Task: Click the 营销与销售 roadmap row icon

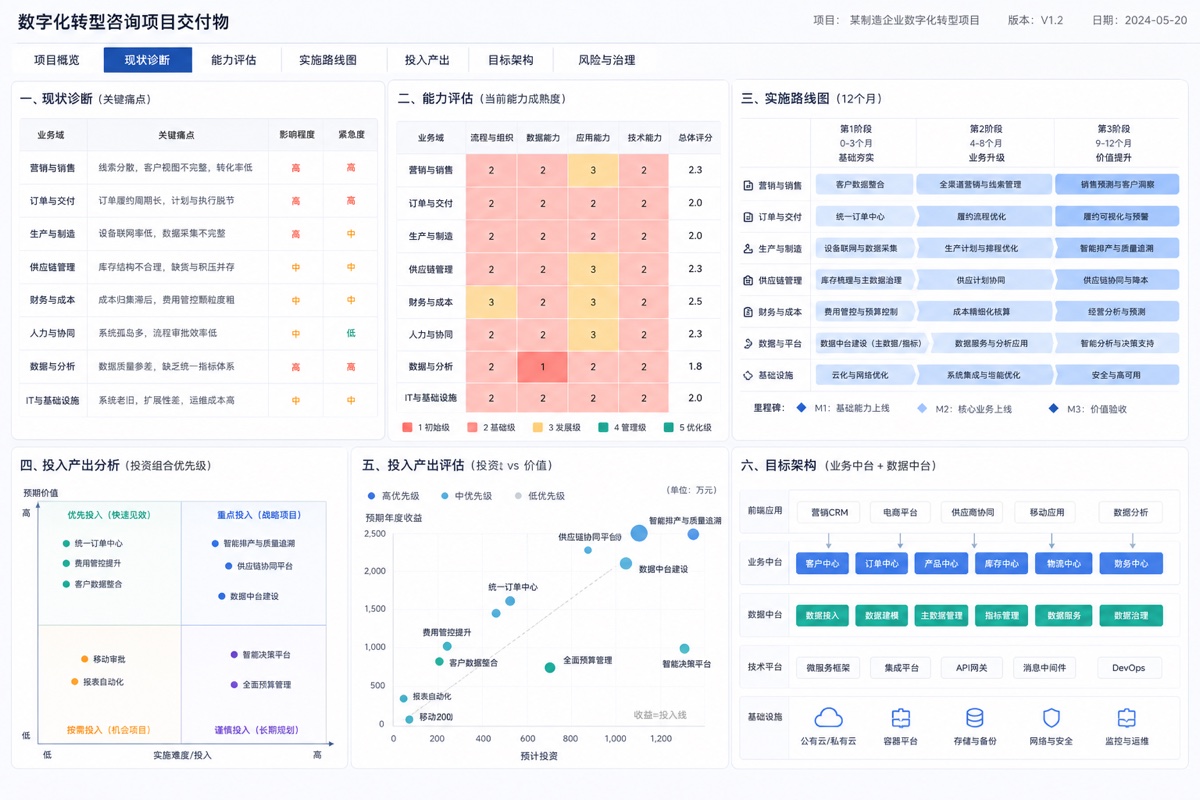Action: (748, 185)
